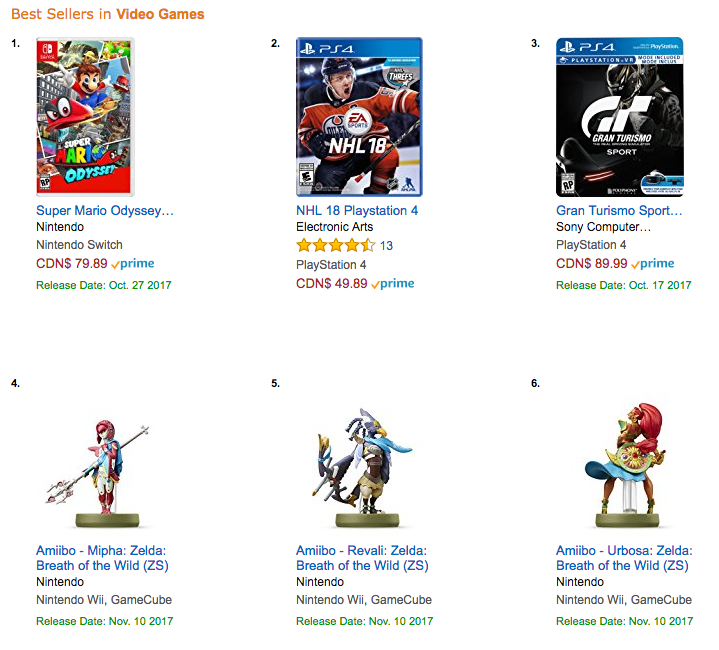
Task: Open Amiibo - Urbosa: Zelda product link
Action: click(622, 558)
